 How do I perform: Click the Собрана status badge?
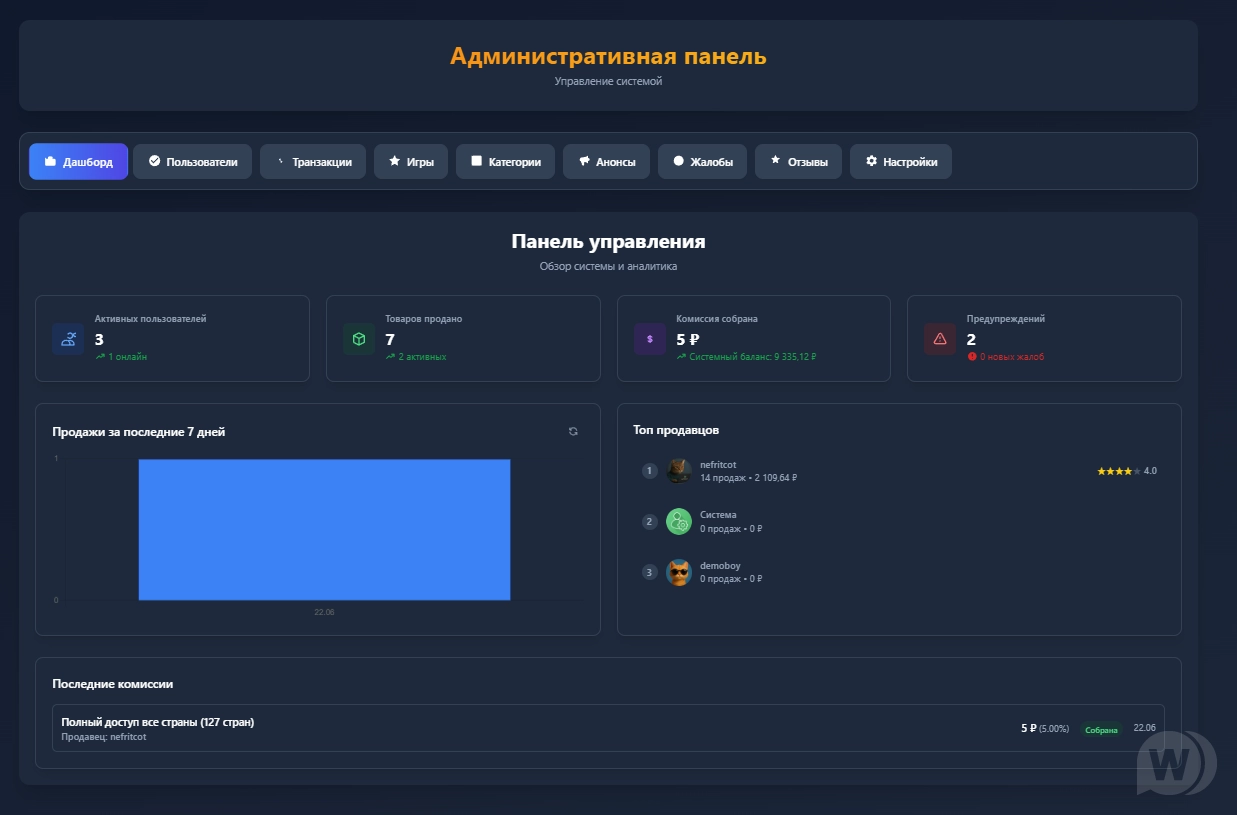(1101, 730)
